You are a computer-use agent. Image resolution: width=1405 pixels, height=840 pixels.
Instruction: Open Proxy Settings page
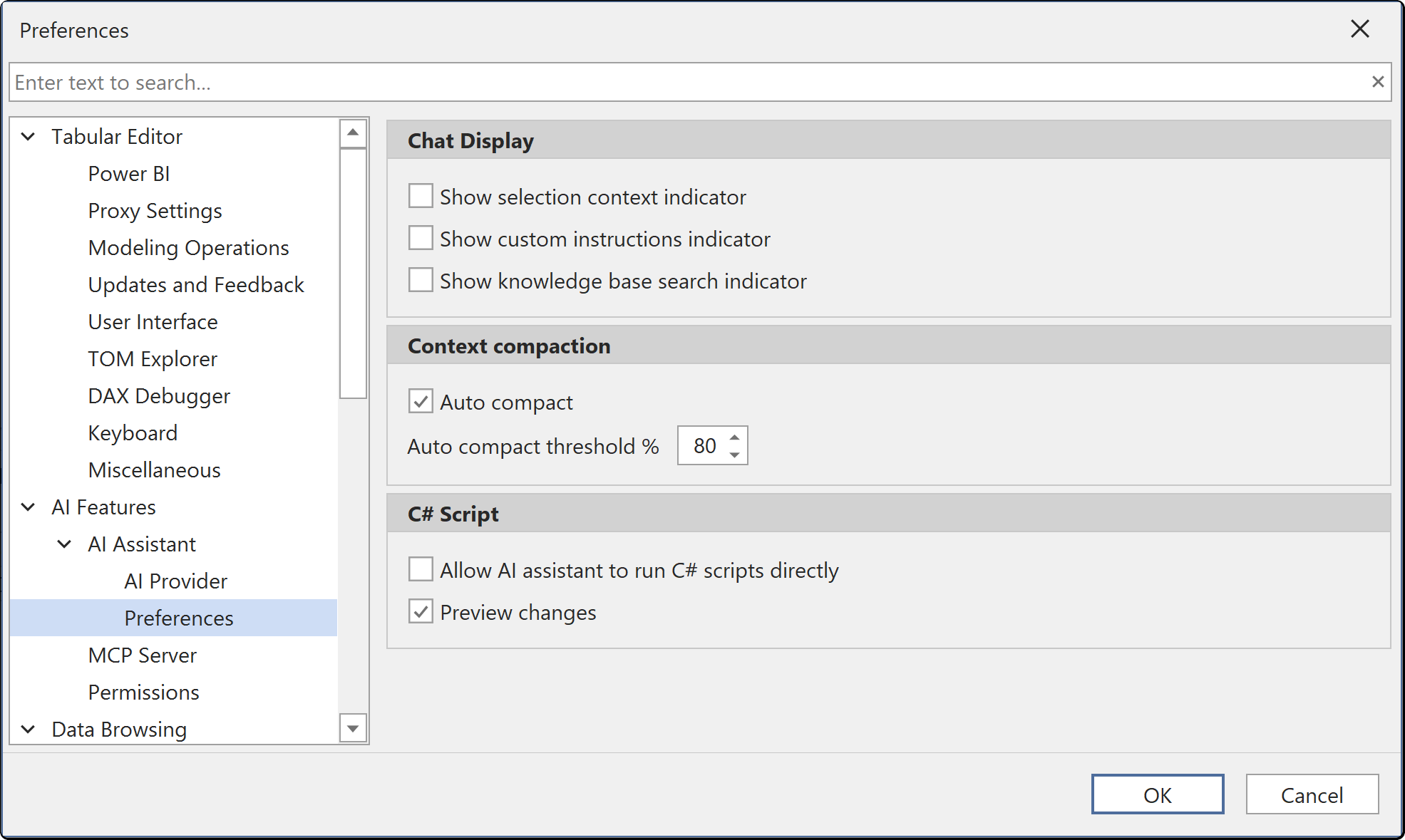(155, 210)
